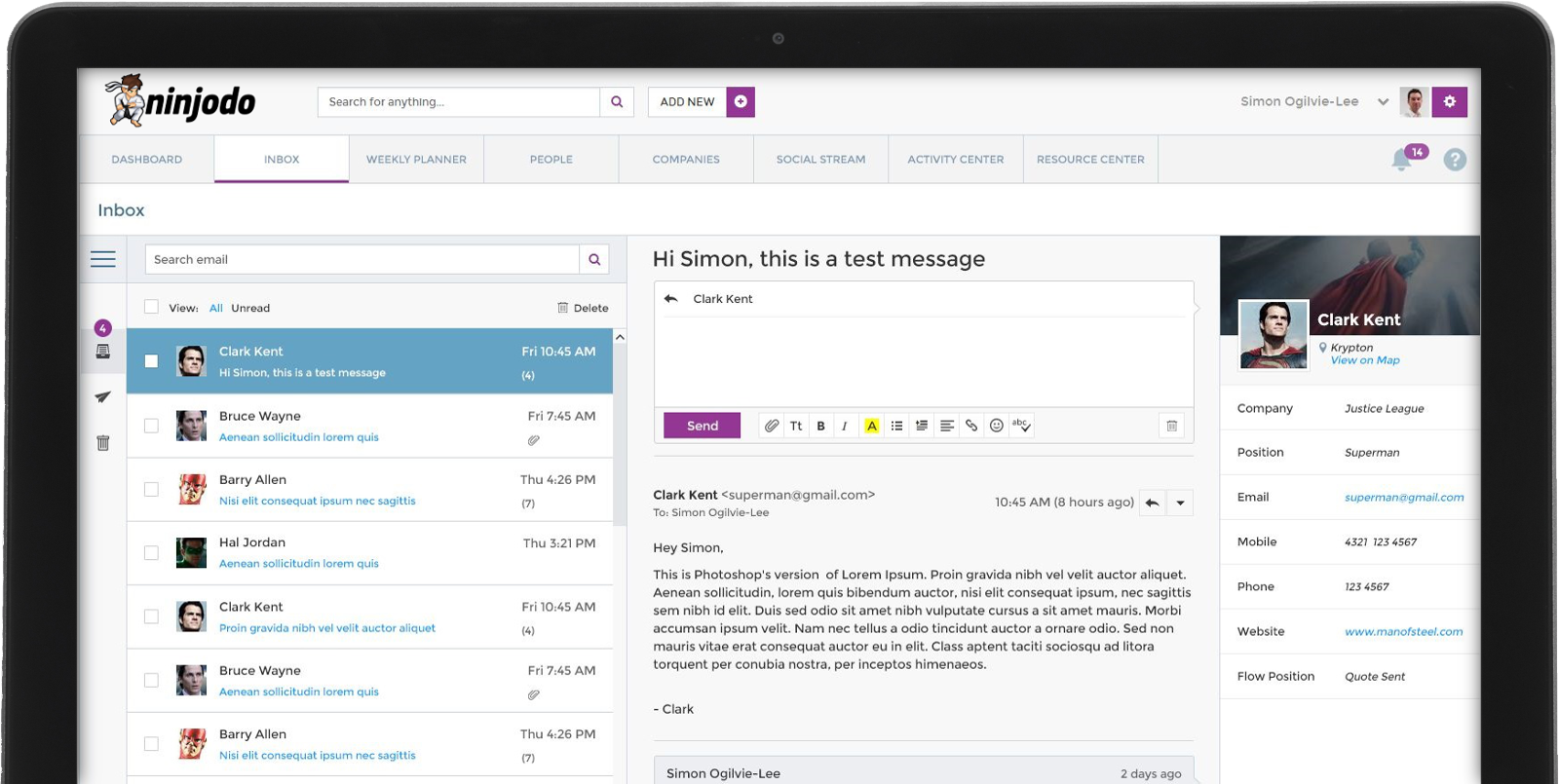
Task: Open the sent mail paper plane icon
Action: (103, 397)
